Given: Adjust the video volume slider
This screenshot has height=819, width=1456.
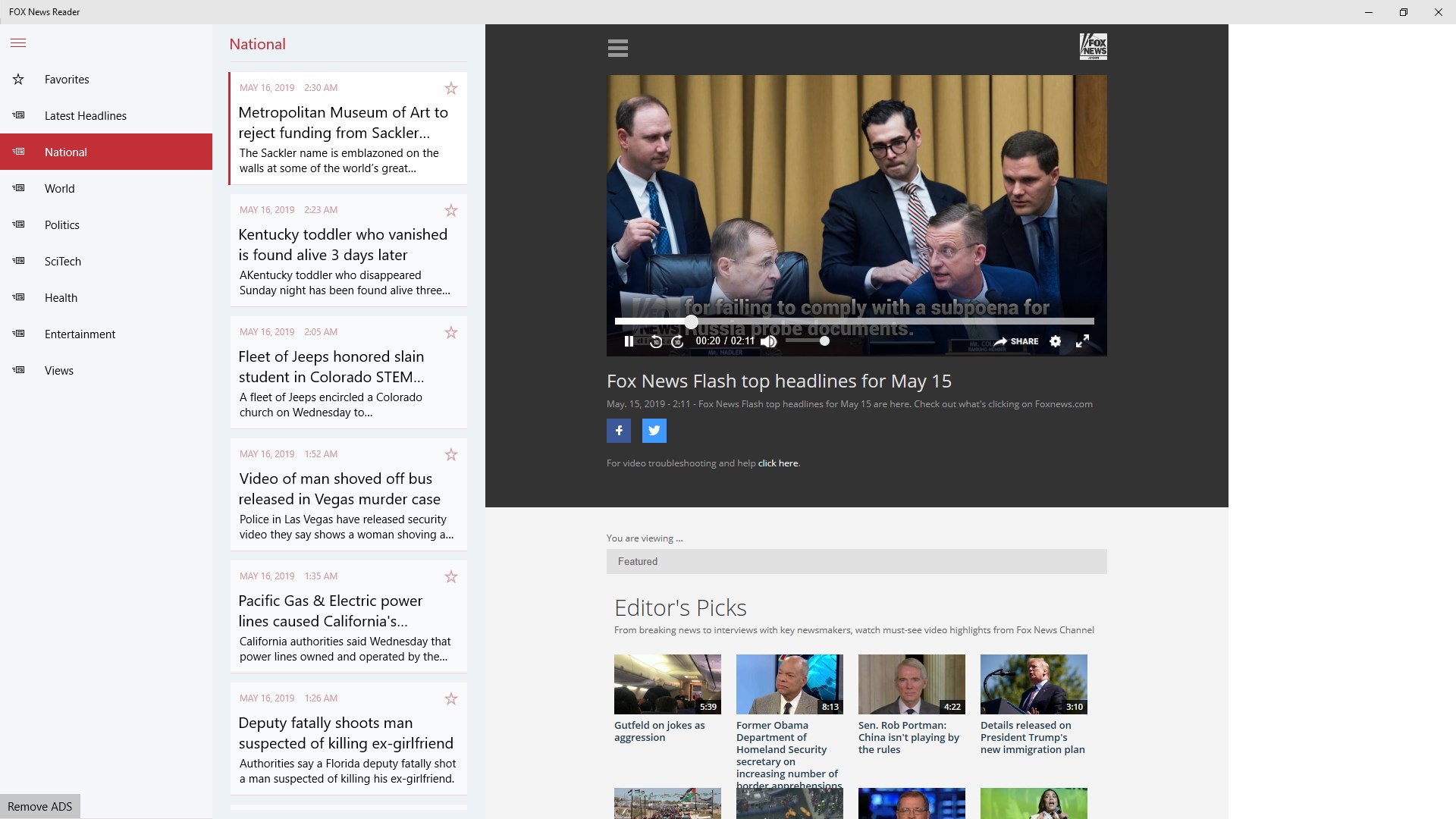Looking at the screenshot, I should coord(807,341).
